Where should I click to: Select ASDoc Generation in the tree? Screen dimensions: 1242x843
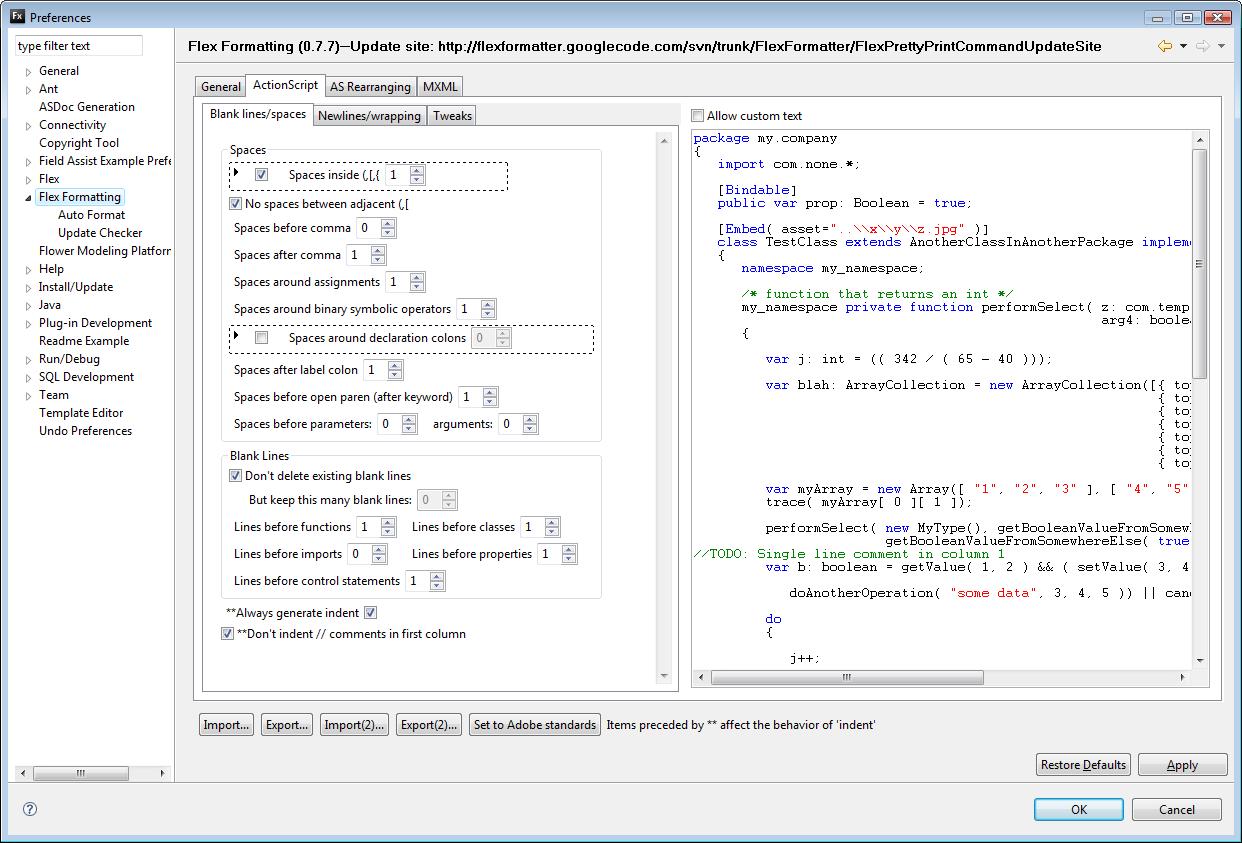pyautogui.click(x=87, y=107)
